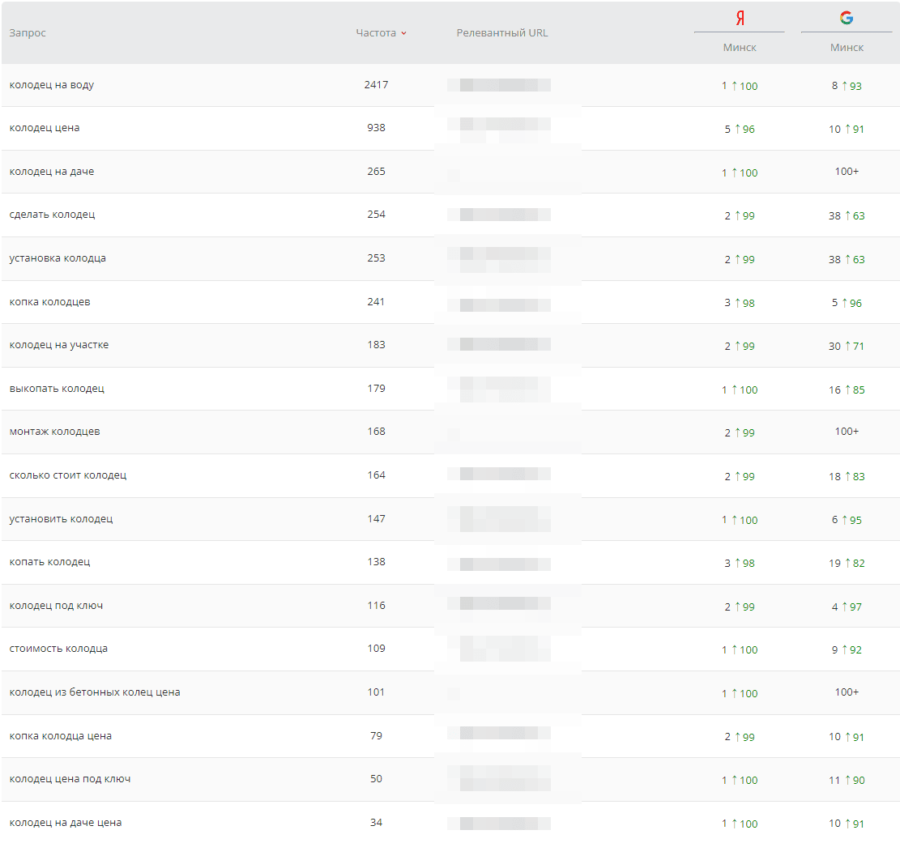
Task: Click the green arrow in Yandex position for "колодец цена"
Action: click(735, 129)
